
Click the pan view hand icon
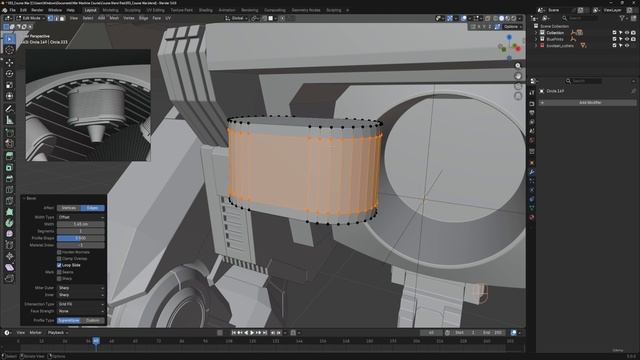coord(518,76)
